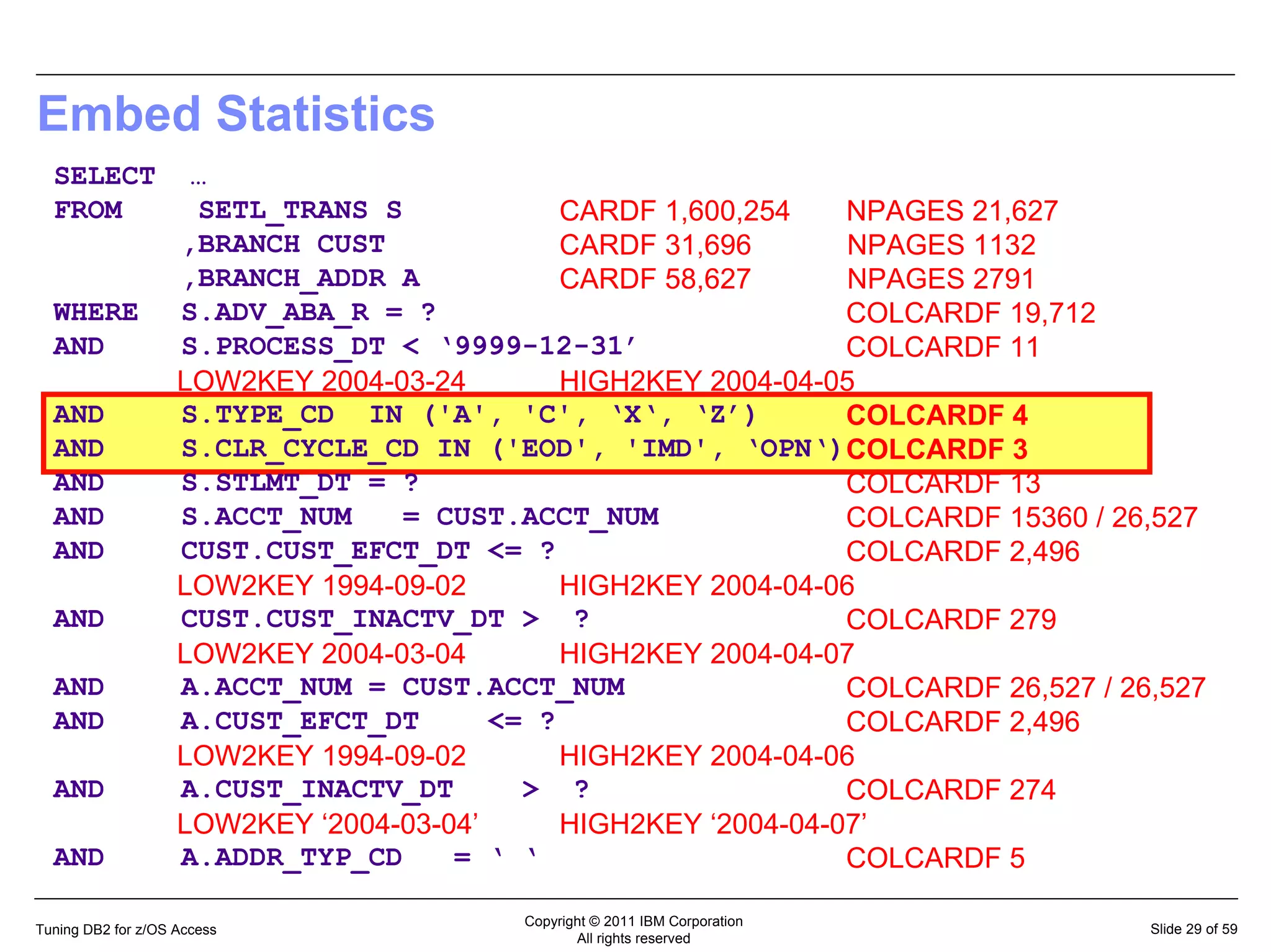This screenshot has height=952, width=1271.
Task: Select 'CARDF 31,696' for BRANCH CUST
Action: click(655, 245)
